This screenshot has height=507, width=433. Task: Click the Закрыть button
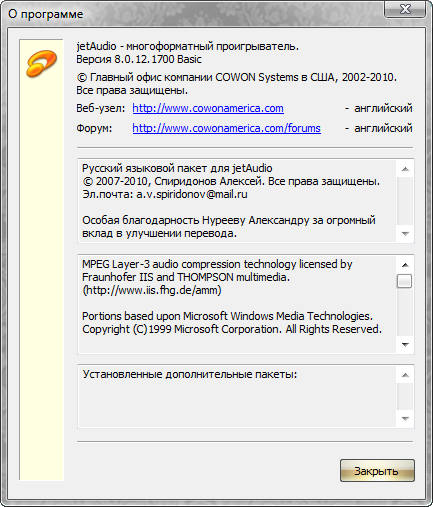377,471
